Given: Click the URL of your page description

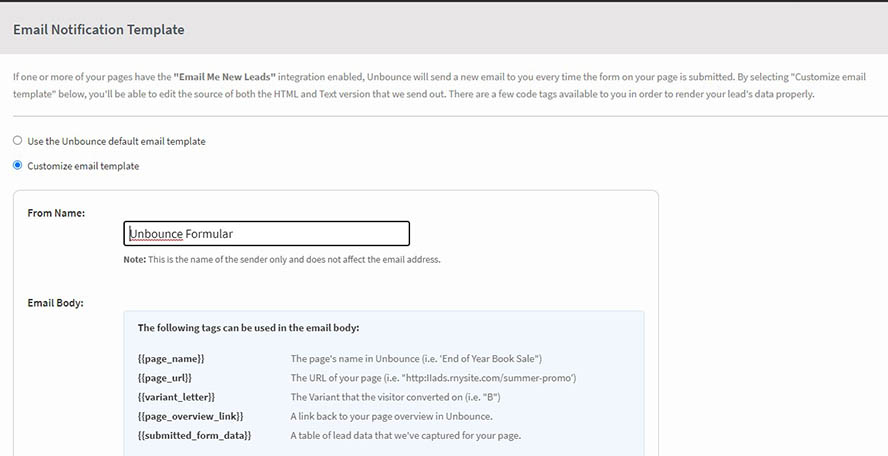Looking at the screenshot, I should click(433, 378).
